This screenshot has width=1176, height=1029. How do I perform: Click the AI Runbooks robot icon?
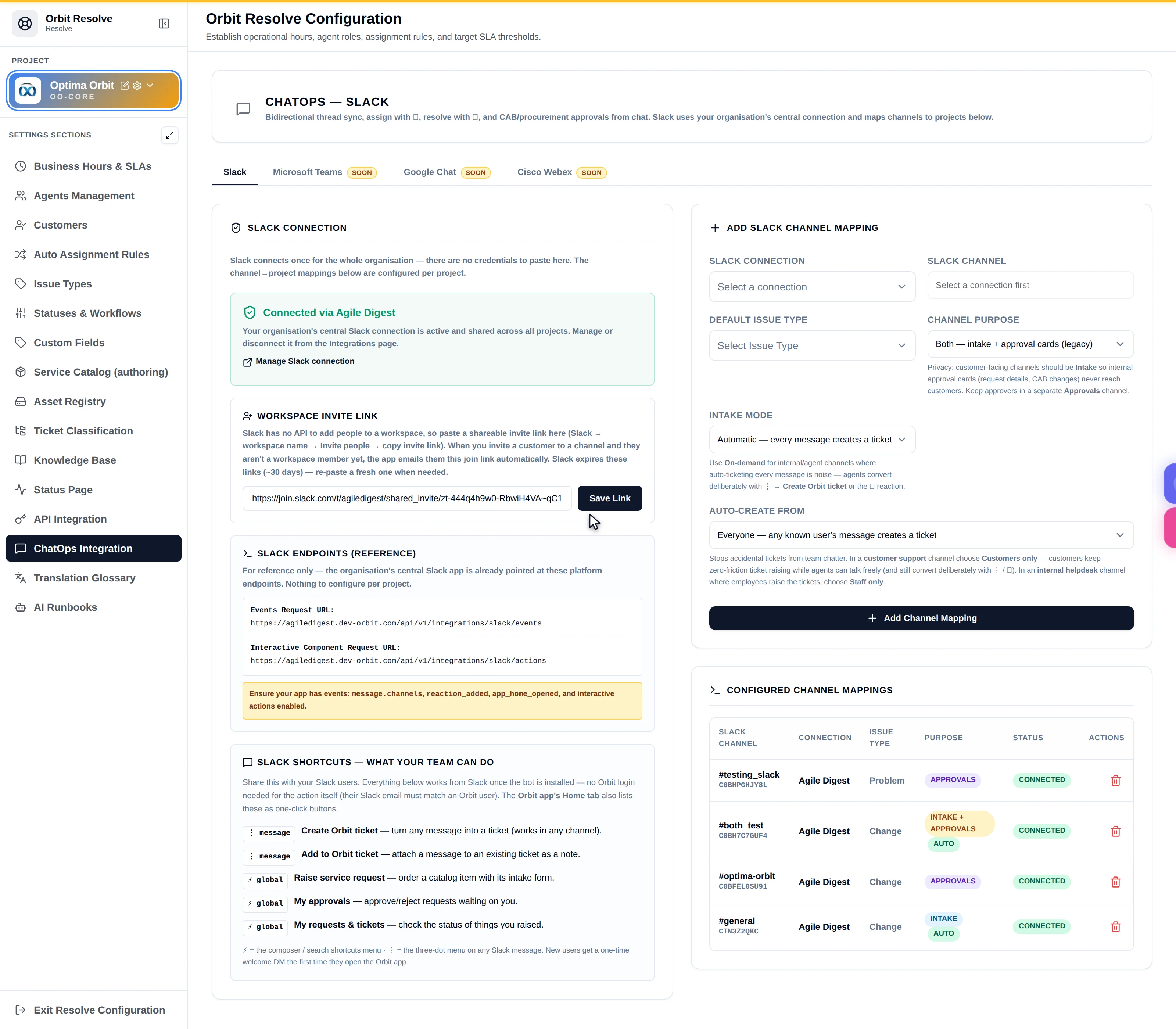click(21, 607)
